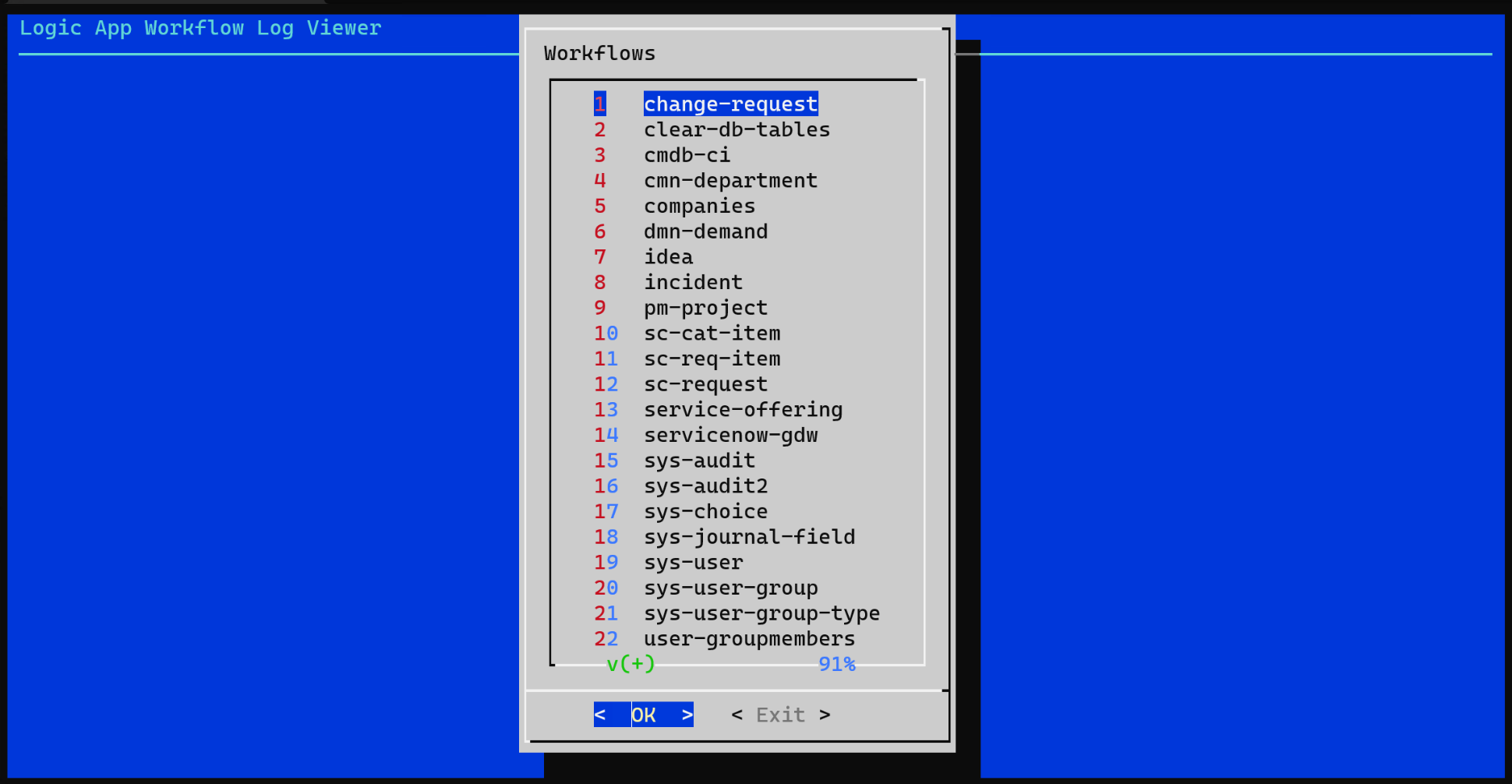Select the dmn-demand workflow

(705, 231)
